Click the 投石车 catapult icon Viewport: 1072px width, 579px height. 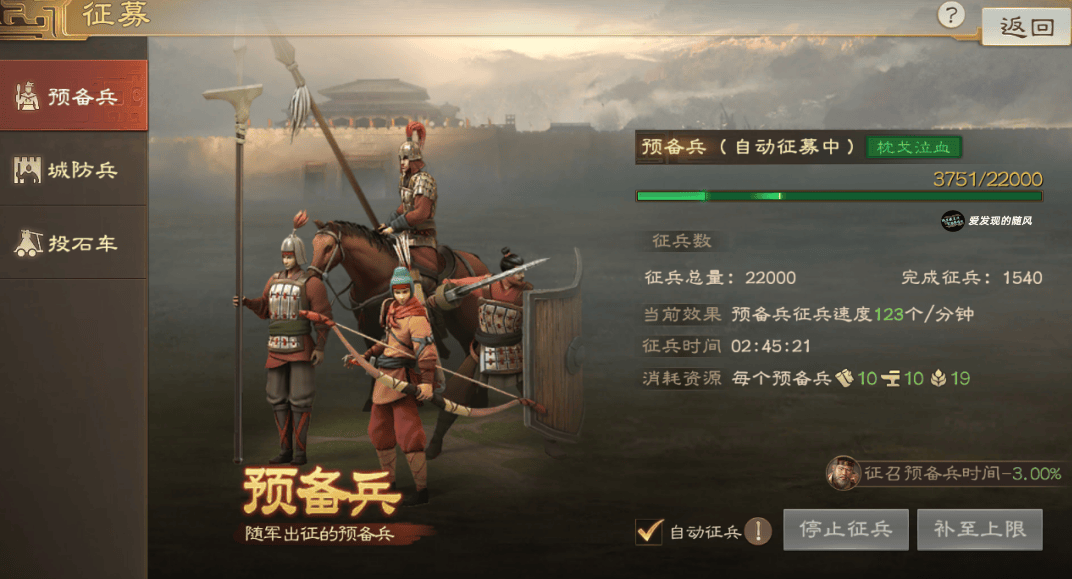28,243
